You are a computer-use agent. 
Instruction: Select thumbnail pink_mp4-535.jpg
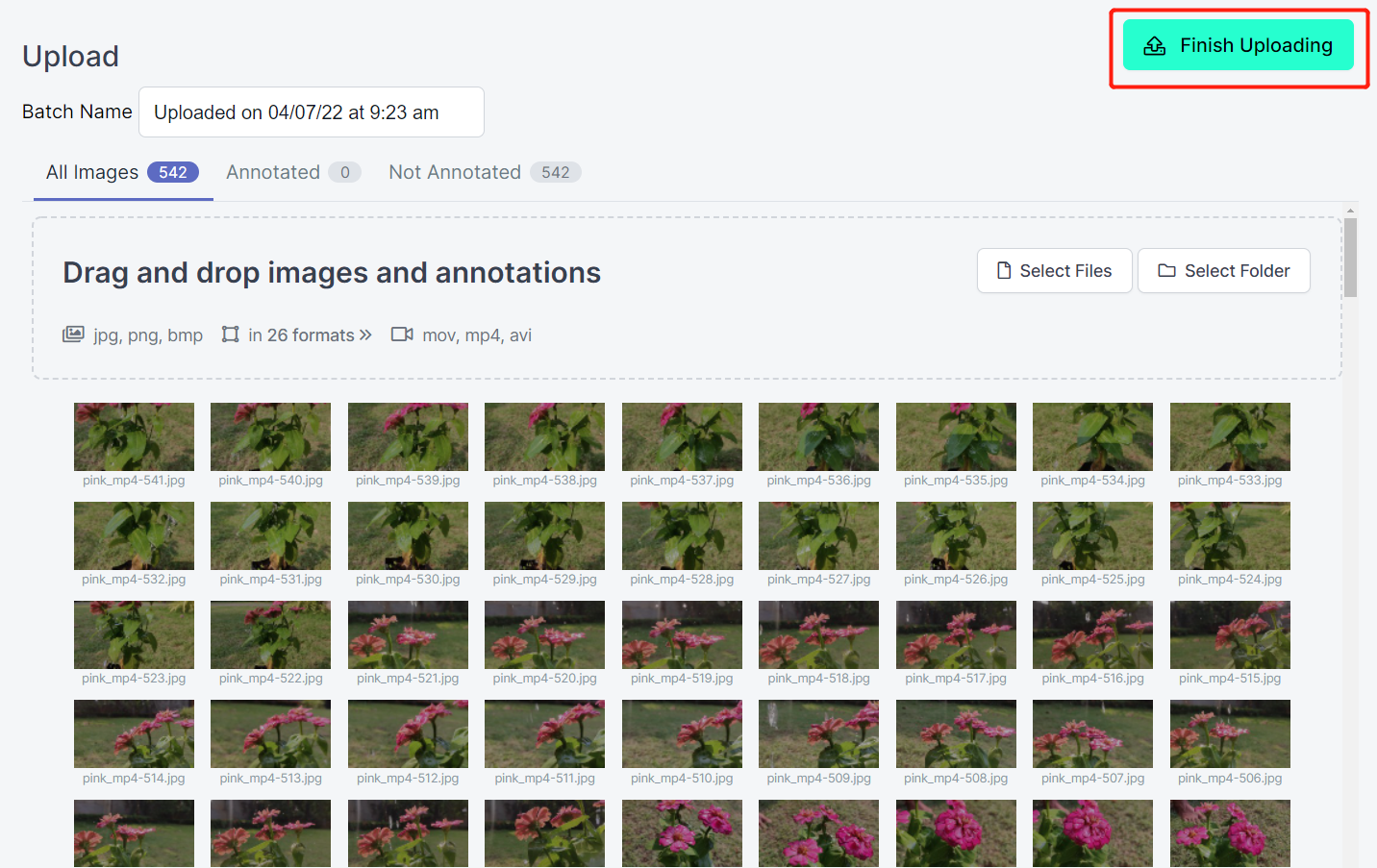click(x=956, y=437)
